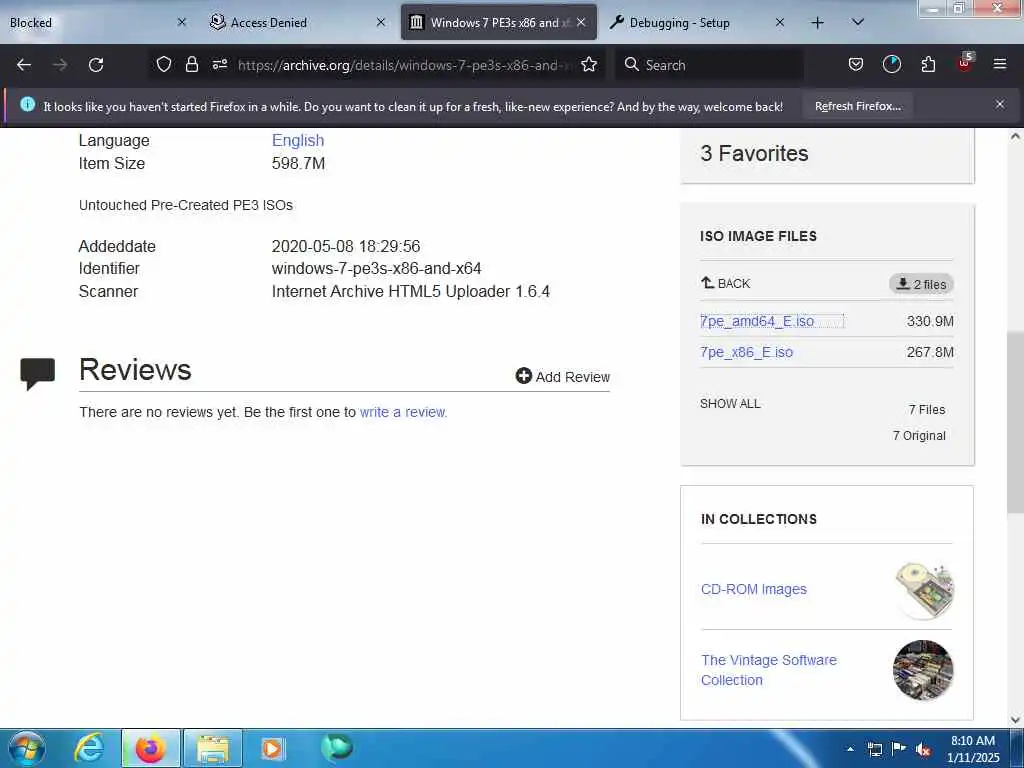Follow the write a review link
Screen dimensions: 1024x768
pos(403,412)
